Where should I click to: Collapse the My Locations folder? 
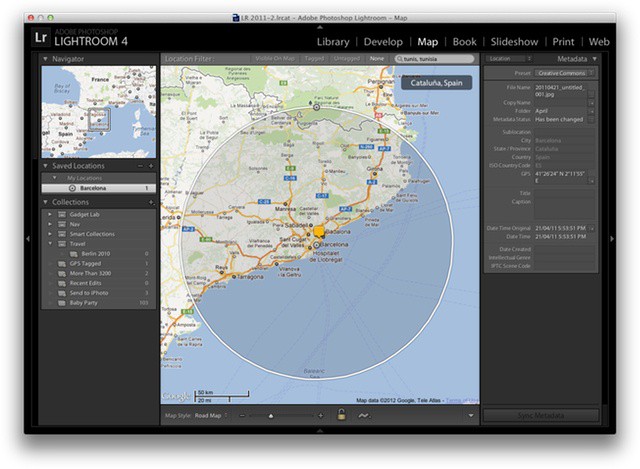pos(54,178)
